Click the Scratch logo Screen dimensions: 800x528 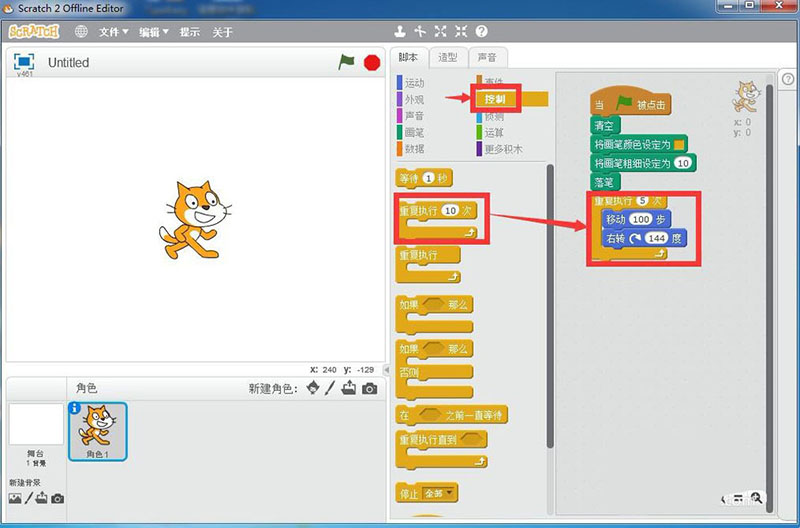[34, 32]
